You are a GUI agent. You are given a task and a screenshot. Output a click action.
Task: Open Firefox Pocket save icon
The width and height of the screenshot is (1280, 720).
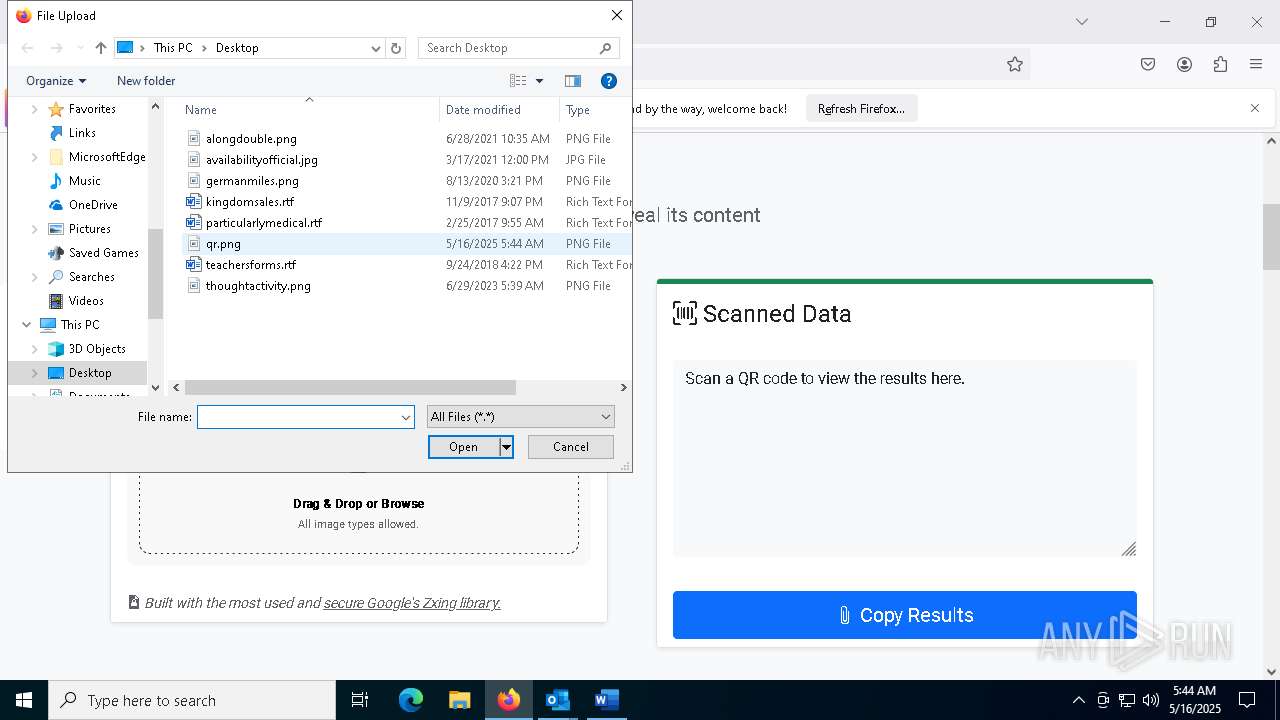coord(1148,64)
